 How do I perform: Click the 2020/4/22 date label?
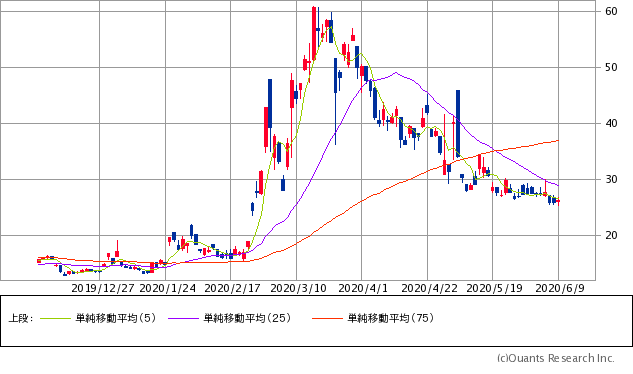(x=430, y=288)
